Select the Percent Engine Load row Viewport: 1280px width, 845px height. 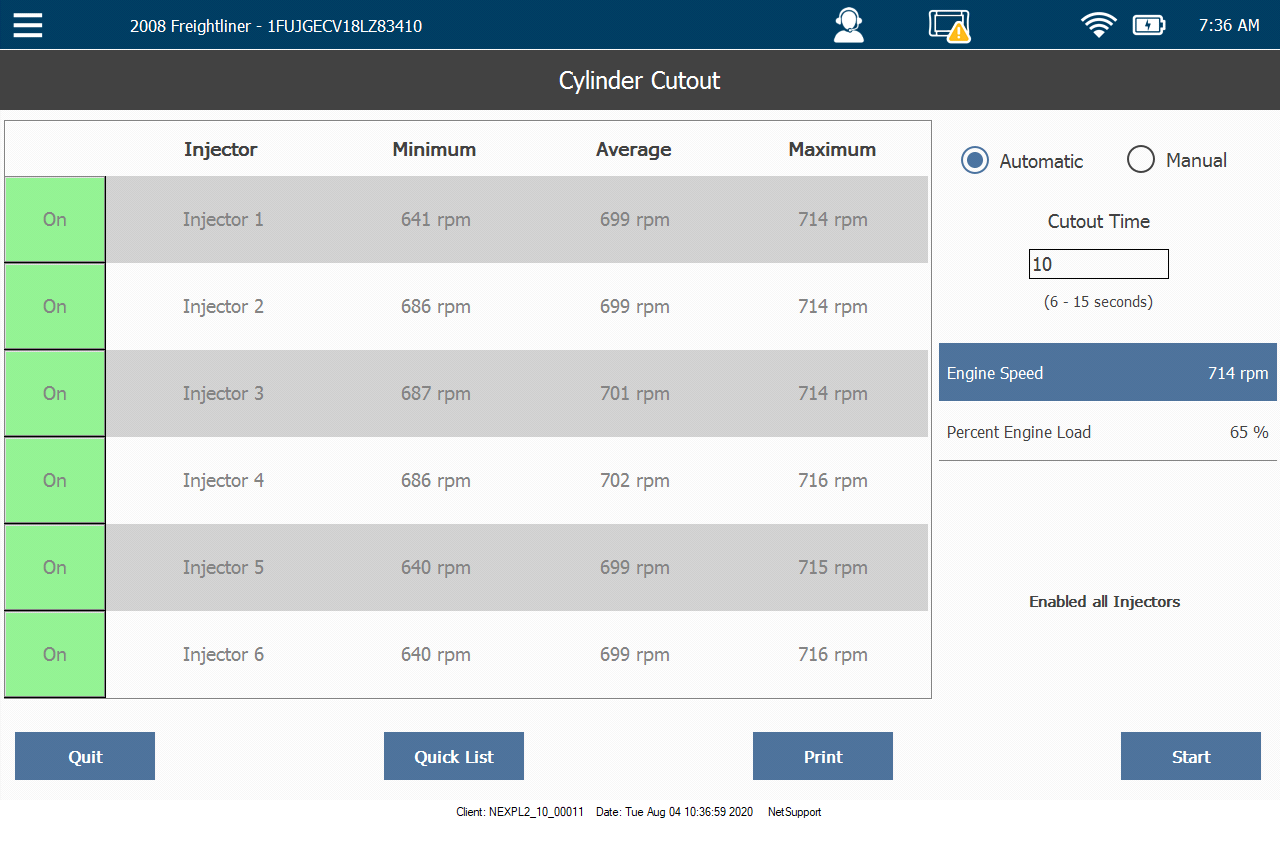pos(1107,433)
